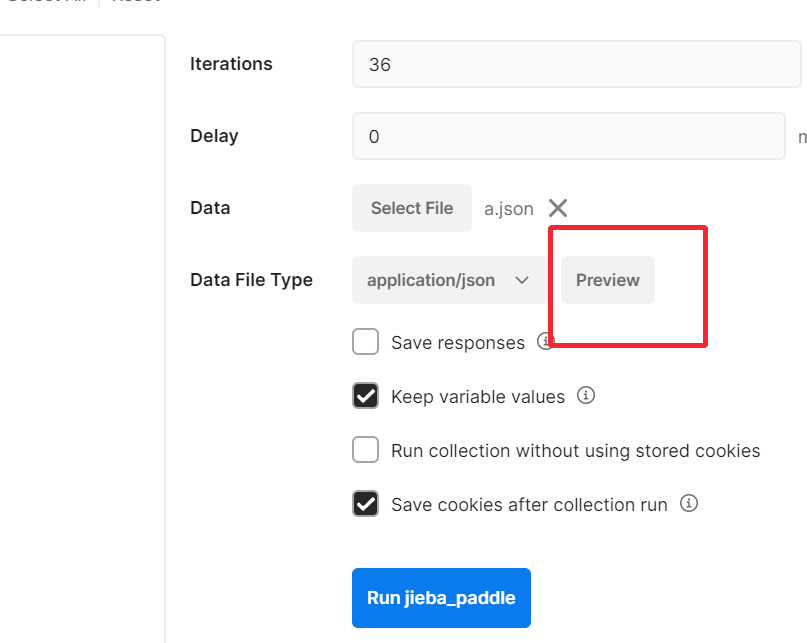807x643 pixels.
Task: Click the a.json file name
Action: [x=508, y=209]
